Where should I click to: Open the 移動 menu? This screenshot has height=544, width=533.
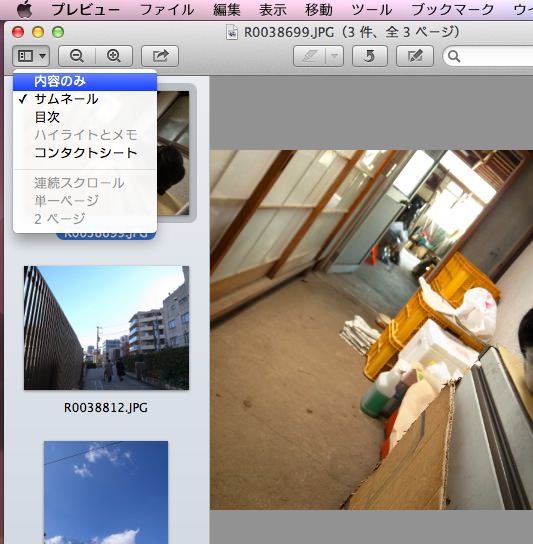tap(319, 9)
